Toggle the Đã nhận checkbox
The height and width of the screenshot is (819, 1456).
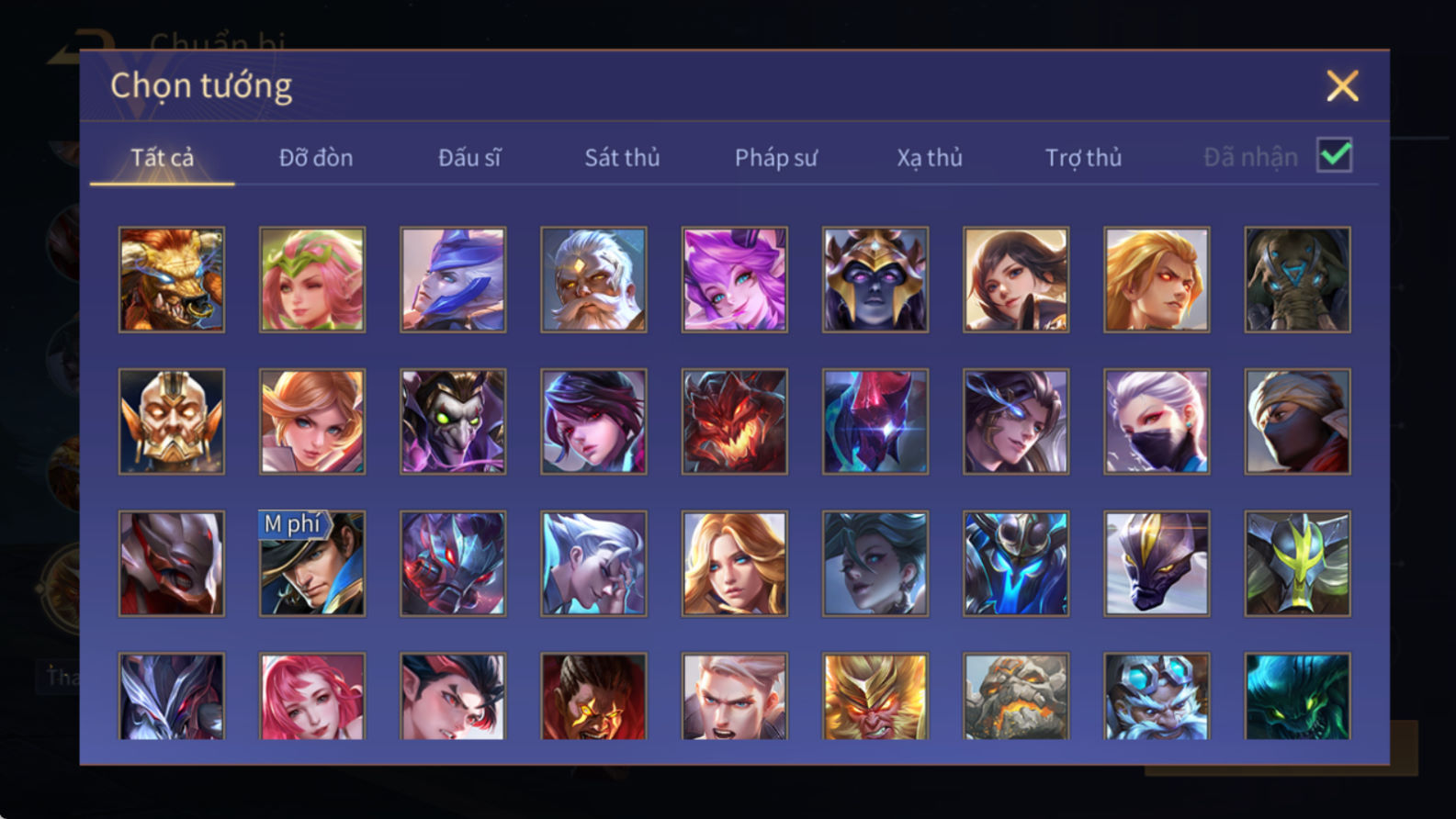1334,155
